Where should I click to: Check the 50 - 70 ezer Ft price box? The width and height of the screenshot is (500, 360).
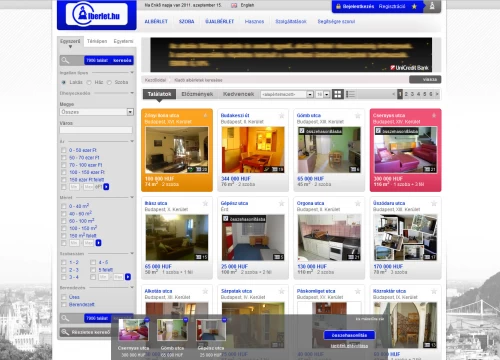coord(63,158)
